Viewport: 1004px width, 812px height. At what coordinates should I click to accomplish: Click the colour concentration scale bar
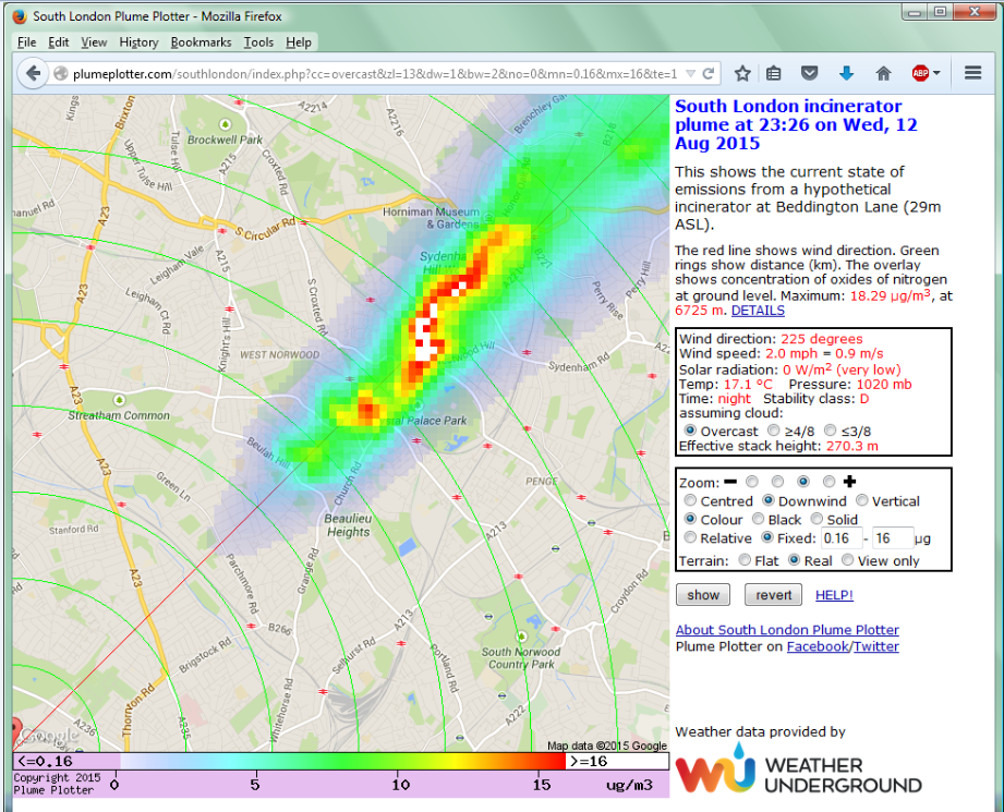[x=342, y=761]
